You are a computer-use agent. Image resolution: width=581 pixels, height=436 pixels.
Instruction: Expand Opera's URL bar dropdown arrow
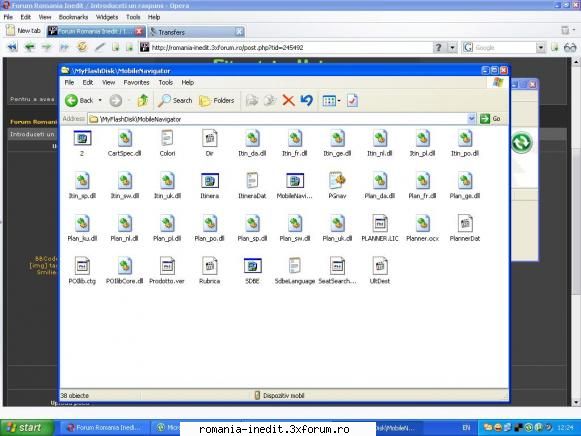(x=452, y=47)
